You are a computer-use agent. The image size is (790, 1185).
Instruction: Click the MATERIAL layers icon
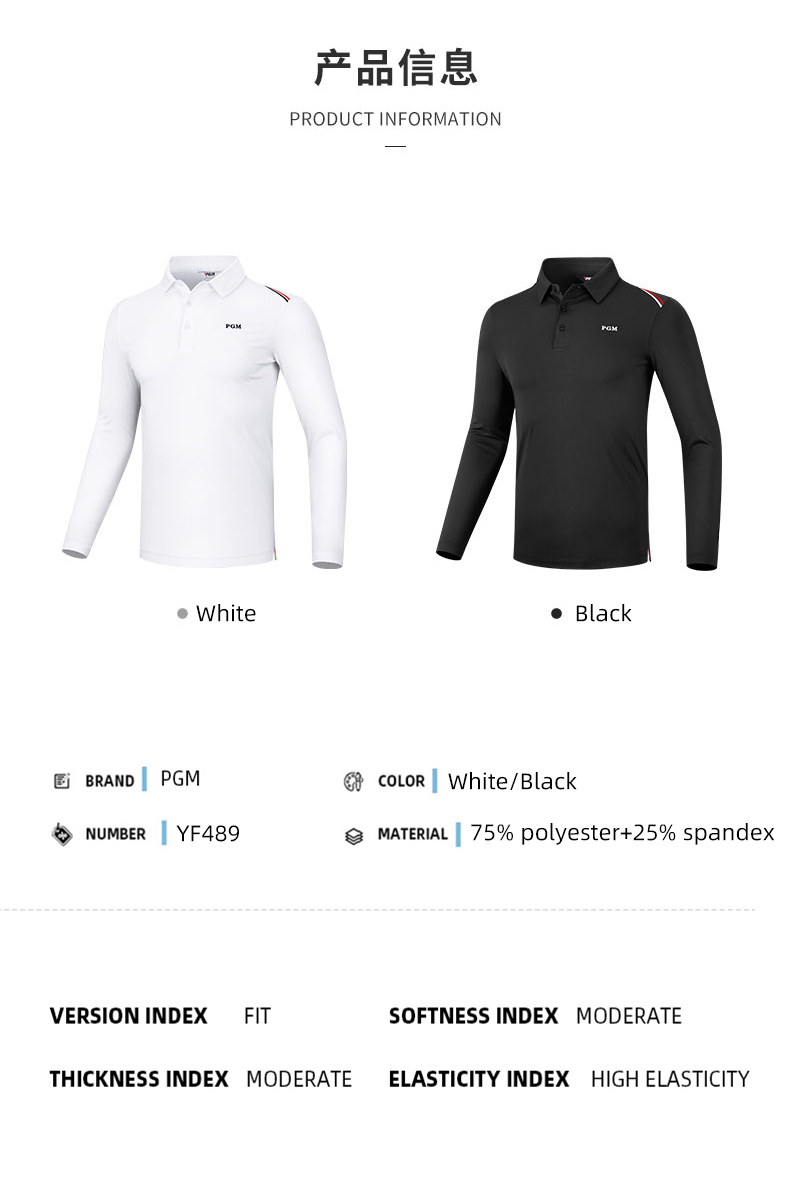pyautogui.click(x=354, y=837)
